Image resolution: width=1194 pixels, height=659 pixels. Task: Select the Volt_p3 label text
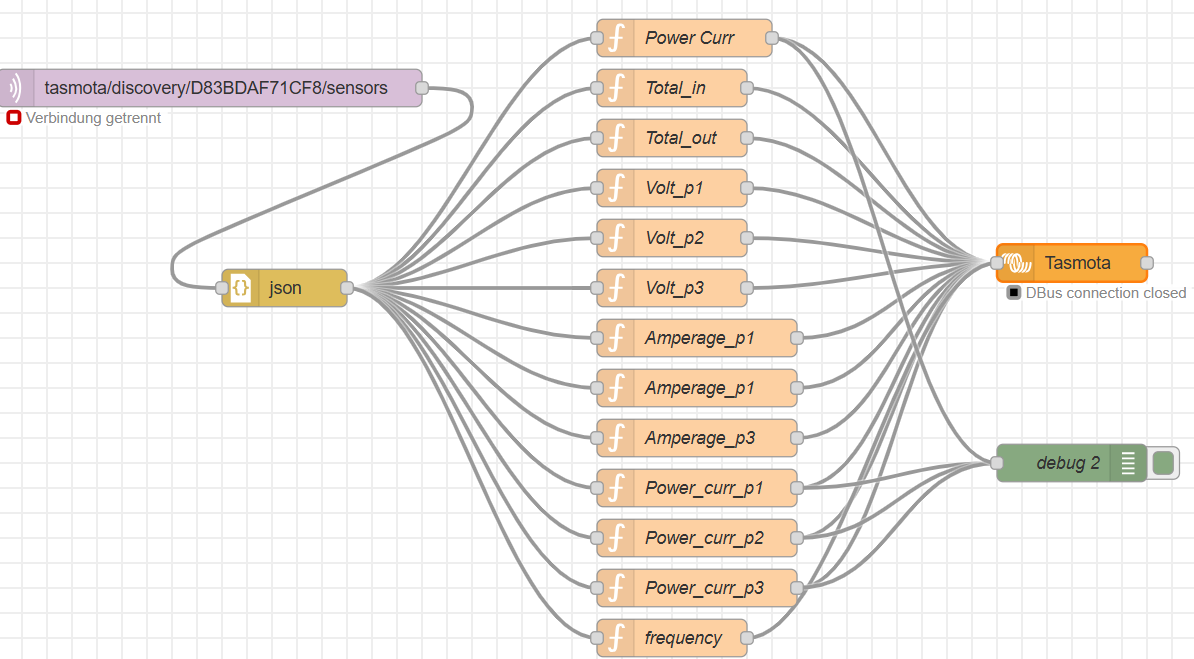tap(674, 289)
